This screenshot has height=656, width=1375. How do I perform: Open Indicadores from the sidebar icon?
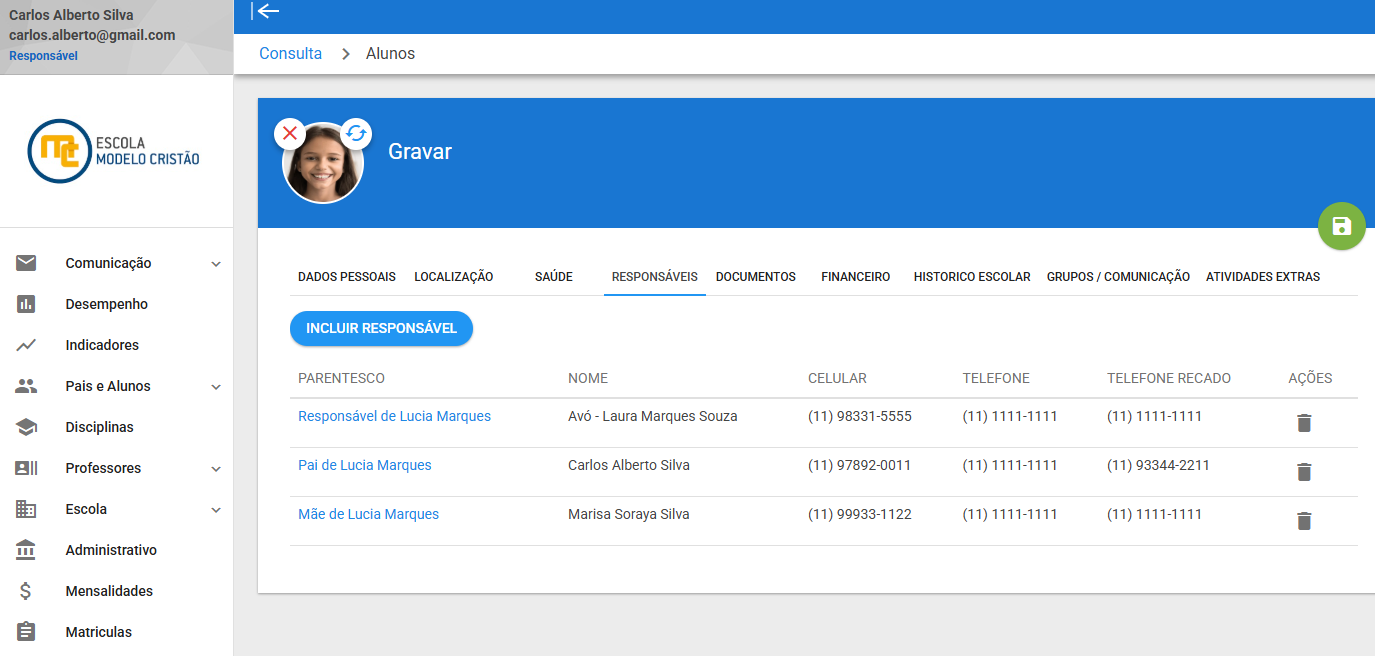pyautogui.click(x=25, y=344)
